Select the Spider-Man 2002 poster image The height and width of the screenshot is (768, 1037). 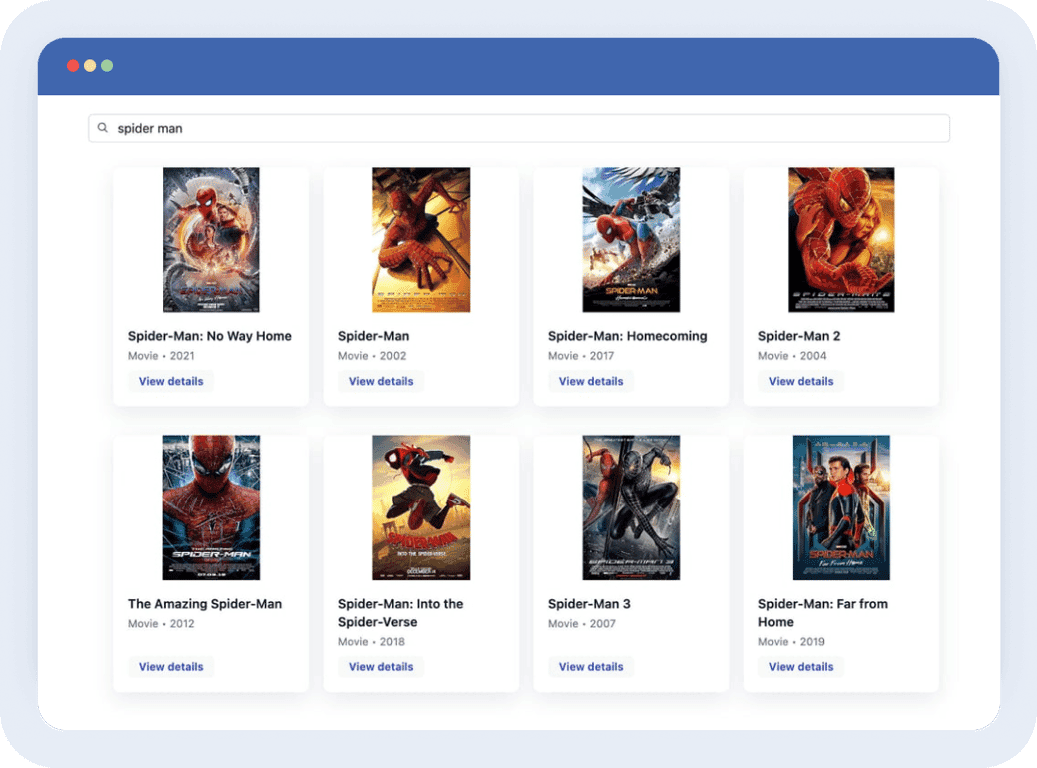tap(421, 240)
